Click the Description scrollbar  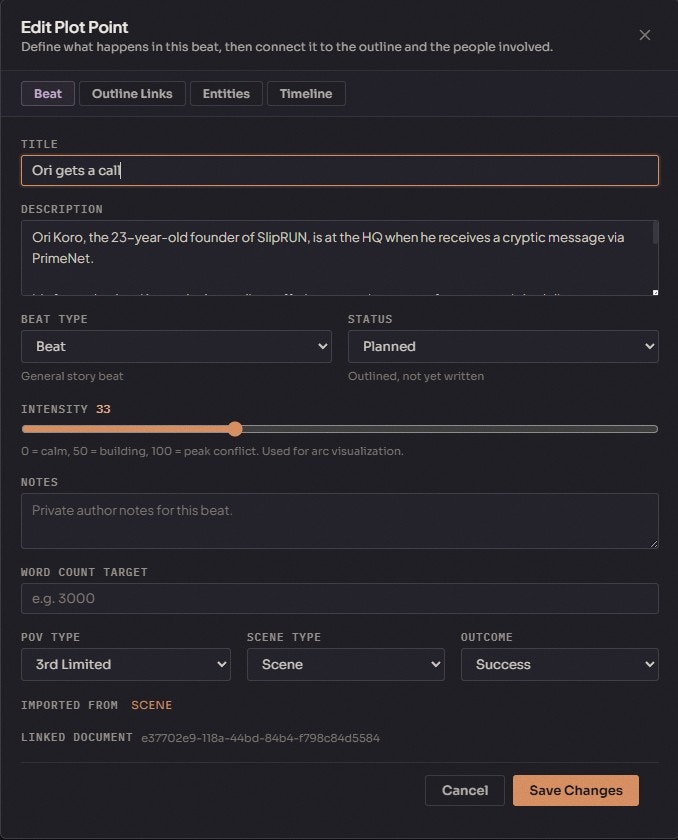point(655,235)
